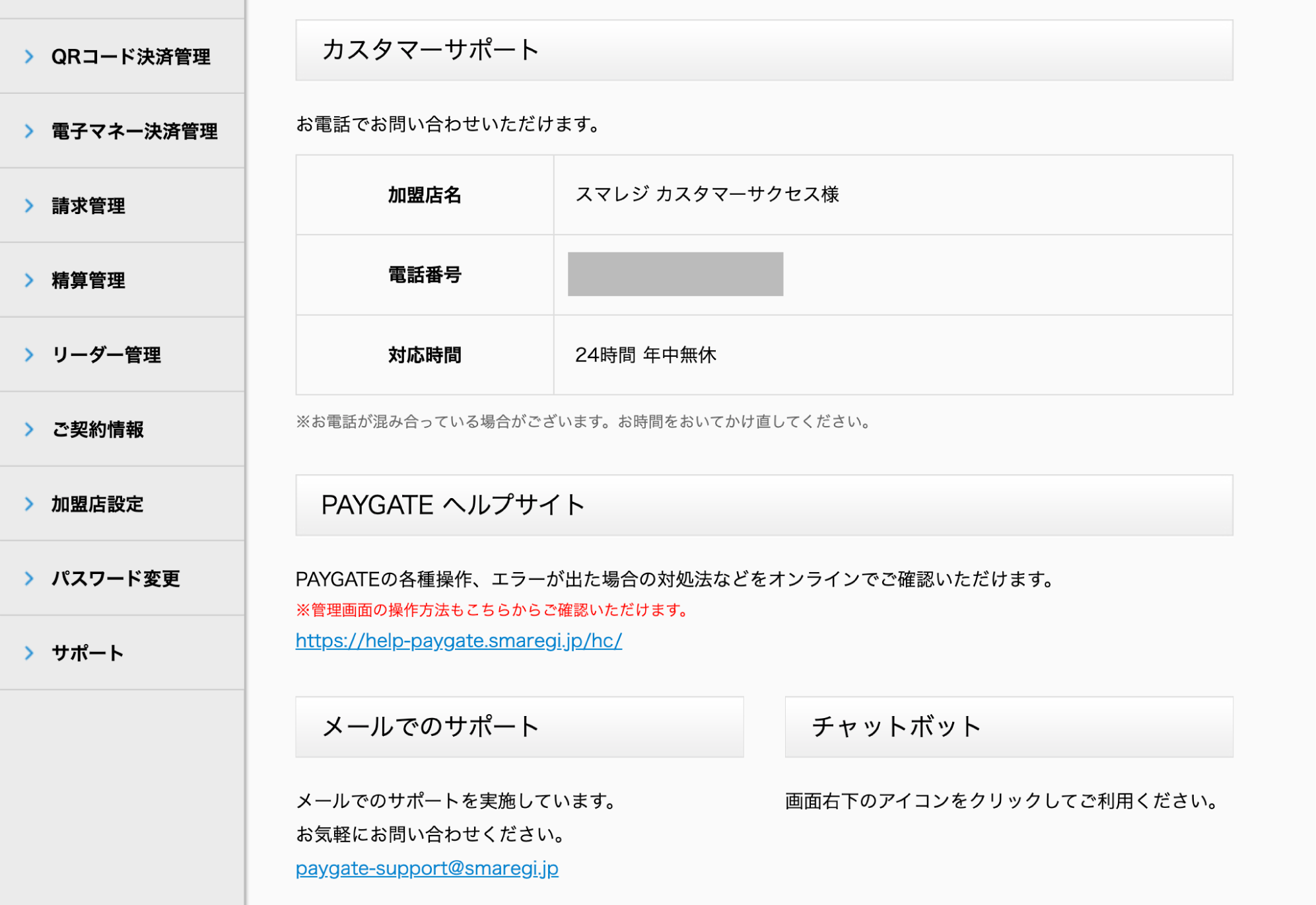Image resolution: width=1316 pixels, height=905 pixels.
Task: Open QRコード決済管理 menu item
Action: [x=122, y=56]
